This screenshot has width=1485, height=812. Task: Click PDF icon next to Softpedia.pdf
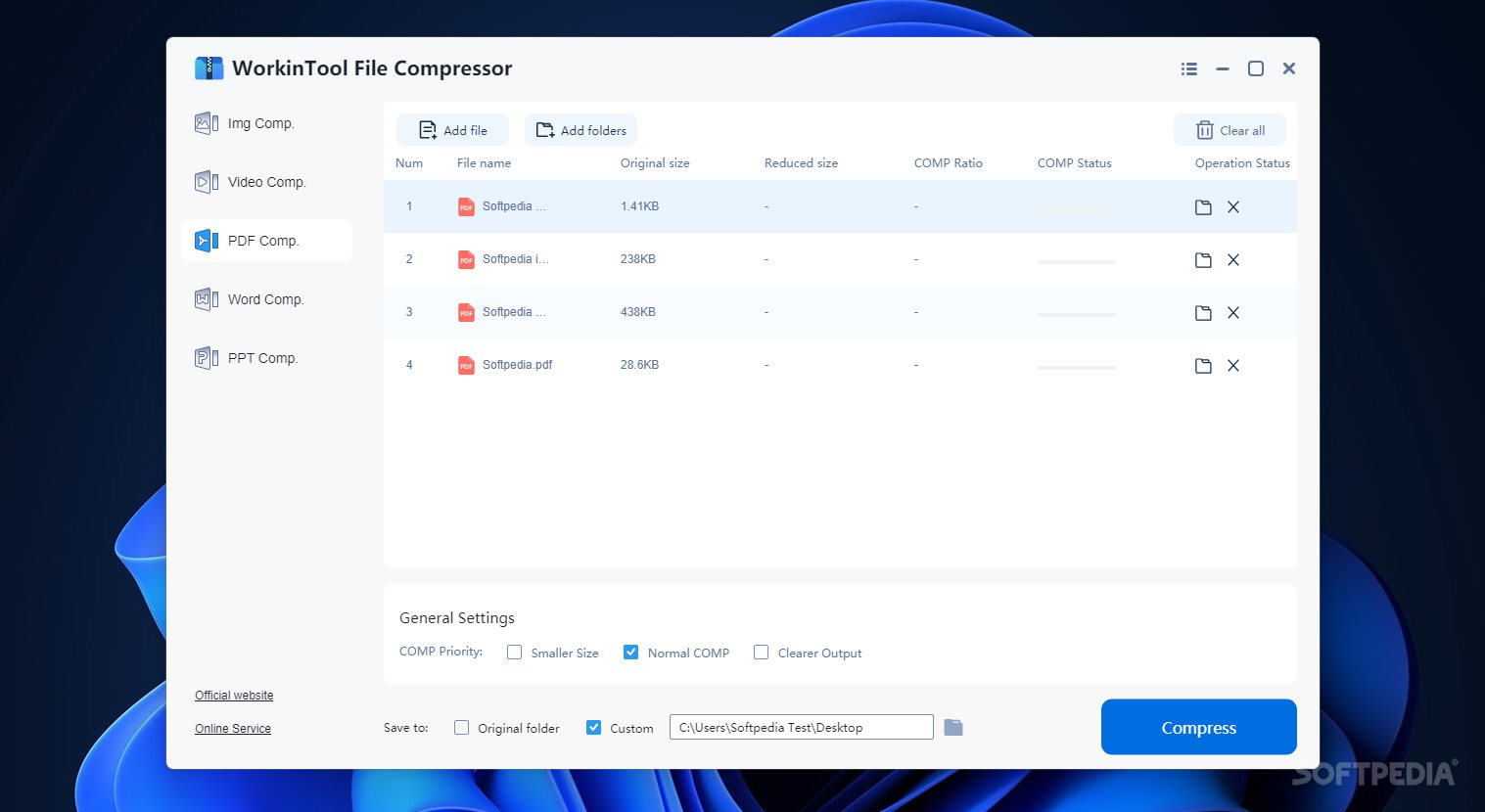pos(466,365)
